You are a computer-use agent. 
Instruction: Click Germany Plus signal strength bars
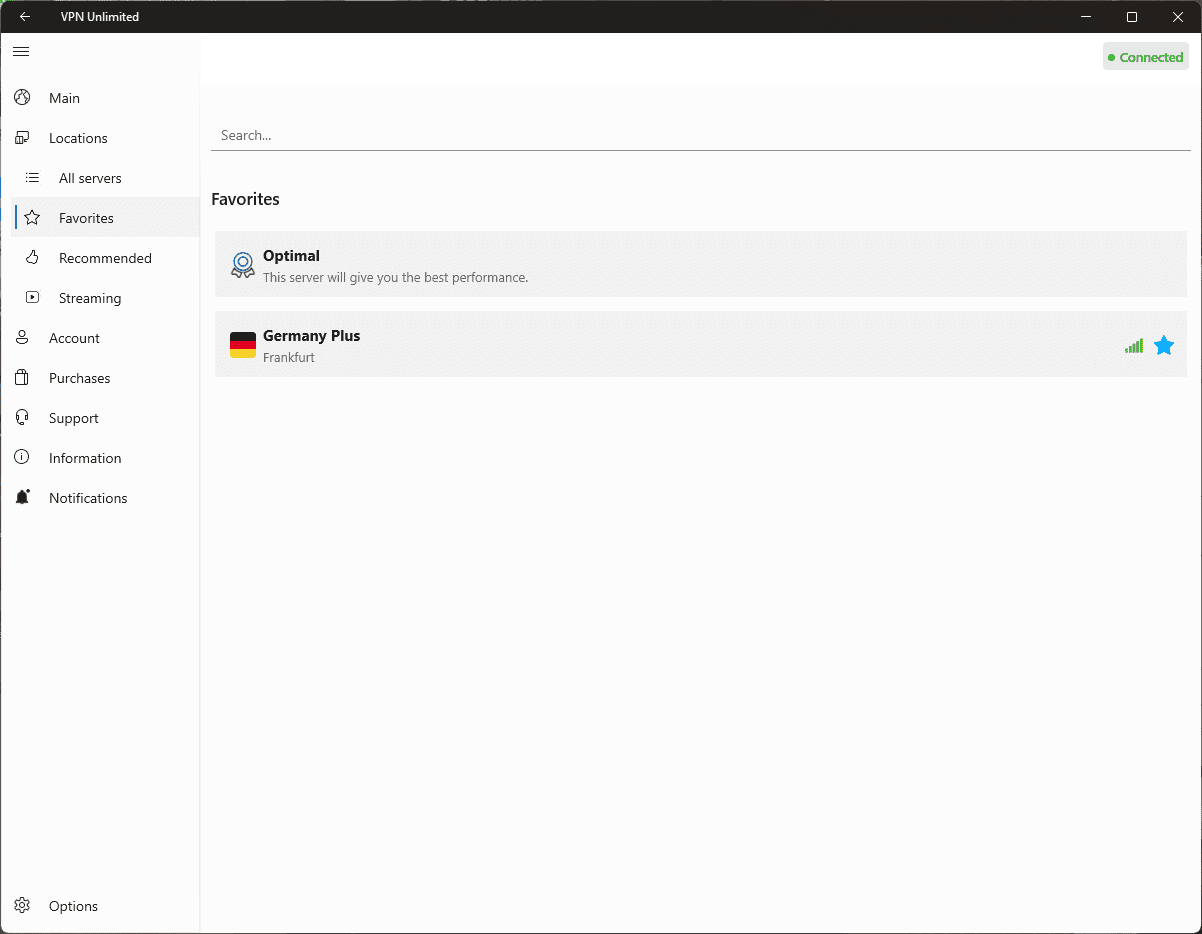click(x=1133, y=346)
